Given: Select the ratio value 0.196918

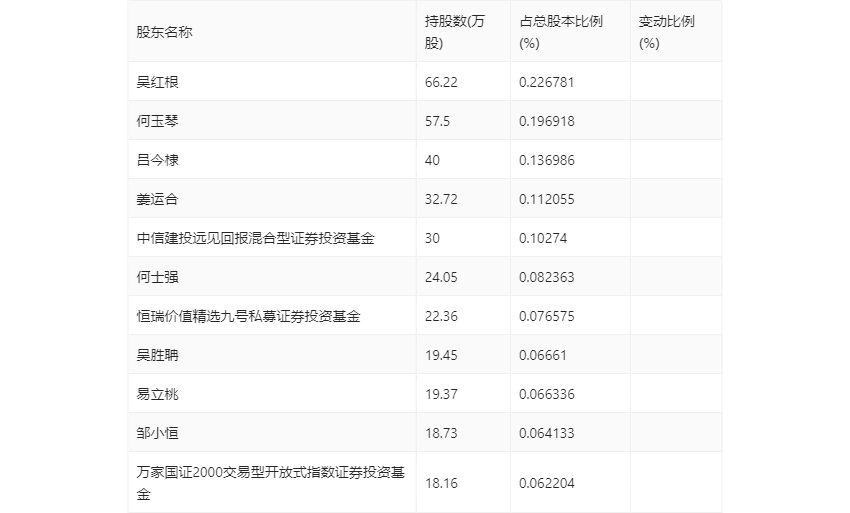Looking at the screenshot, I should [x=546, y=121].
